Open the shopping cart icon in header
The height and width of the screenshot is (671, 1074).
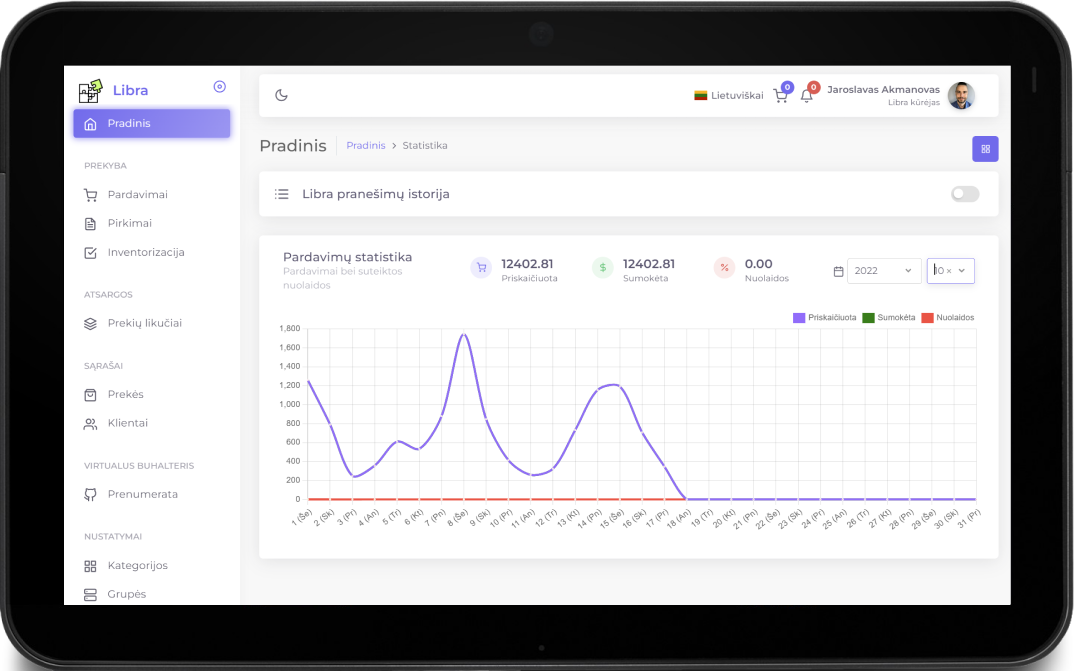click(x=780, y=96)
